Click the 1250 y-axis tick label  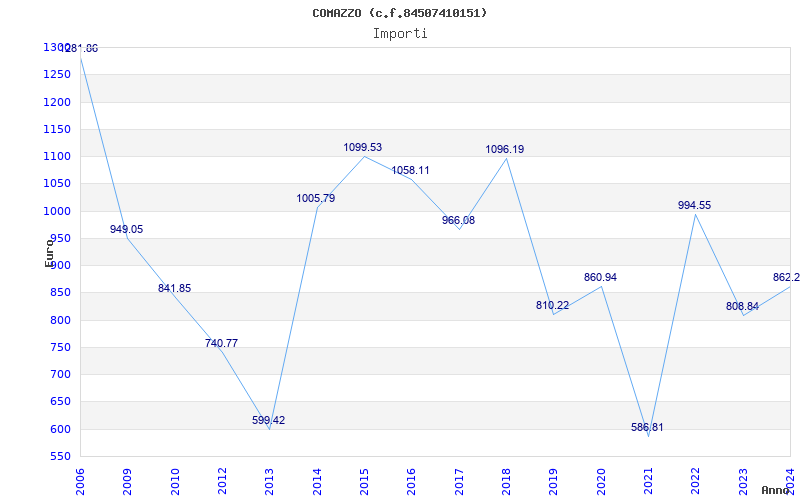point(57,74)
